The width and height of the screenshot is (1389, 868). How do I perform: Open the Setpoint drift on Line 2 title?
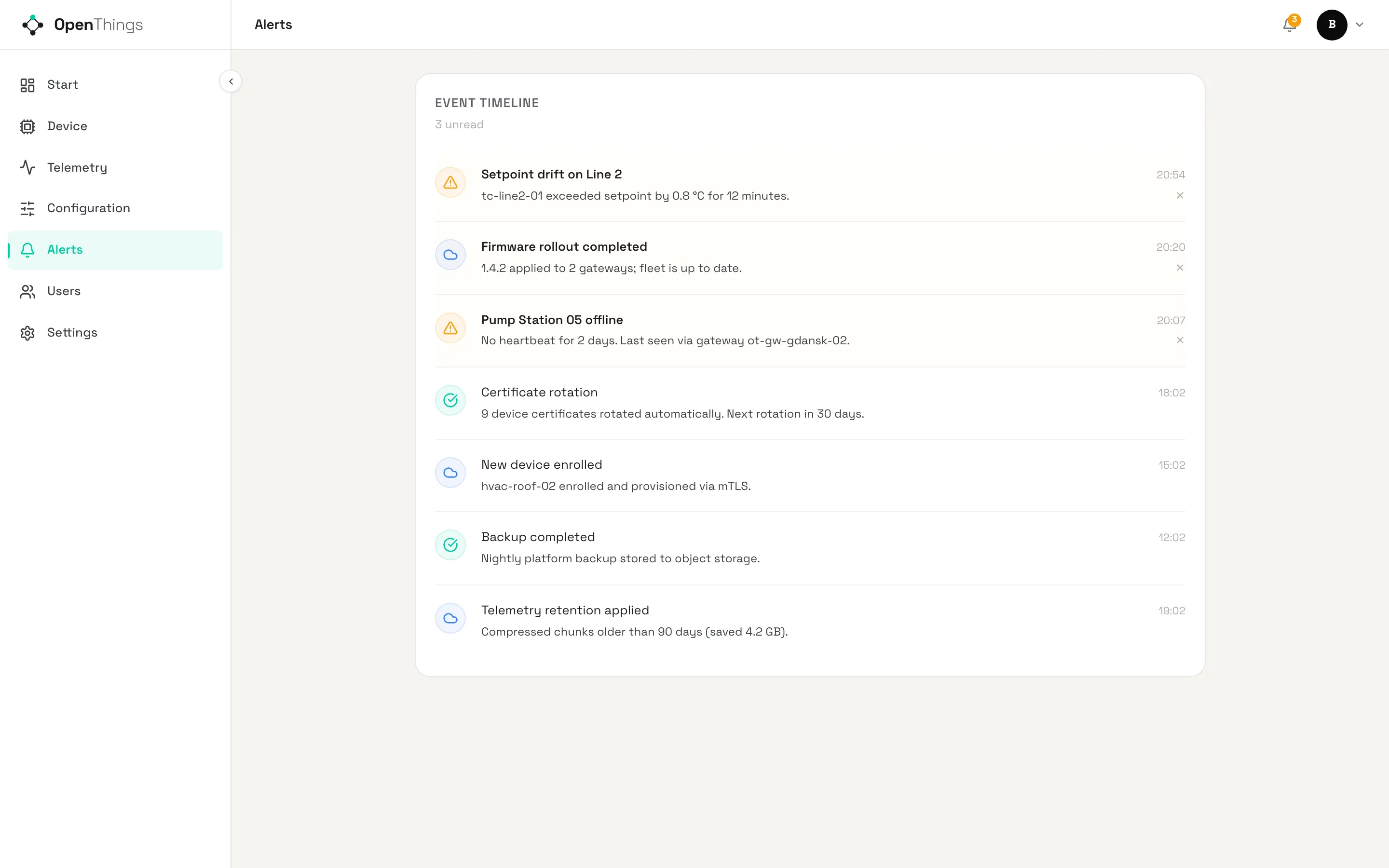[x=551, y=175]
